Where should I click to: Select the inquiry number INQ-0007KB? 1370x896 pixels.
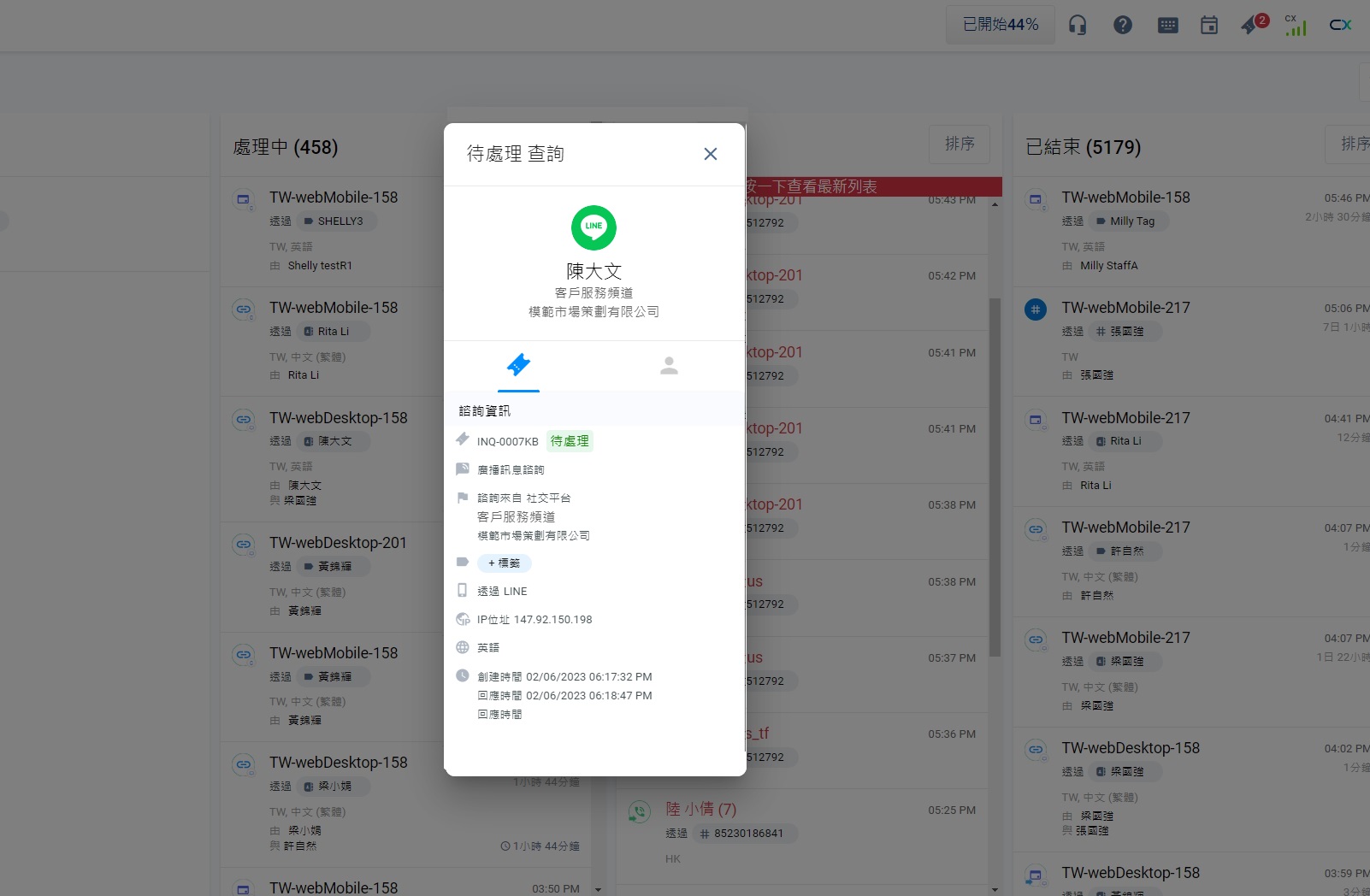tap(508, 442)
